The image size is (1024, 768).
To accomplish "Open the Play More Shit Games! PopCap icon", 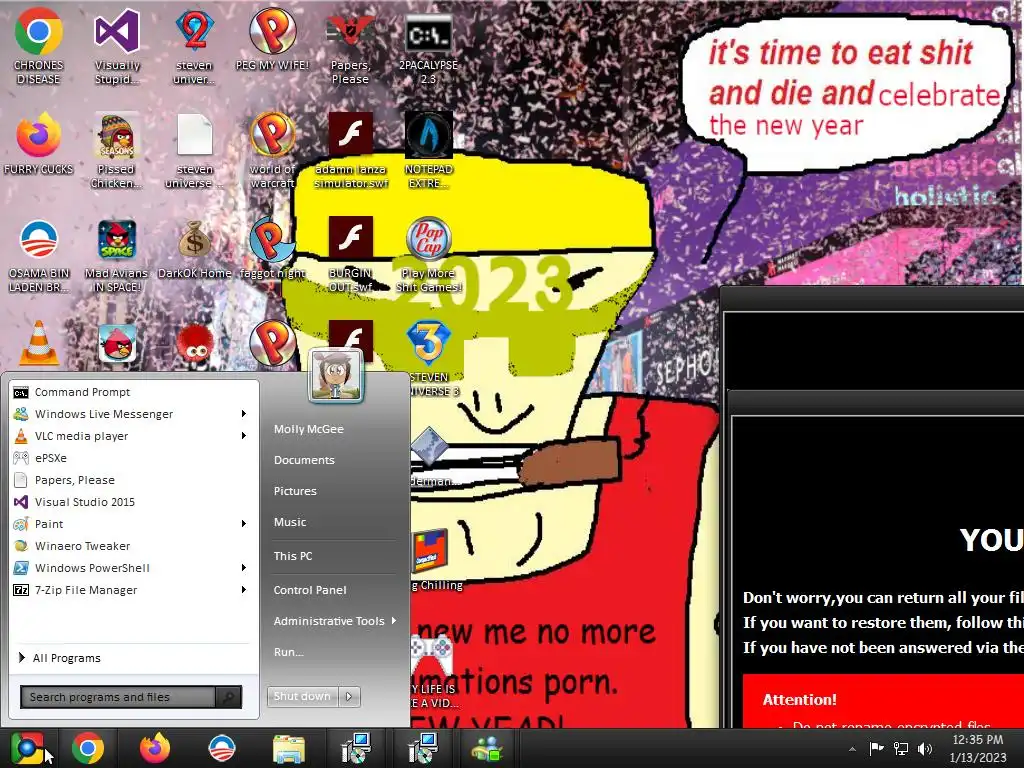I will [x=428, y=255].
